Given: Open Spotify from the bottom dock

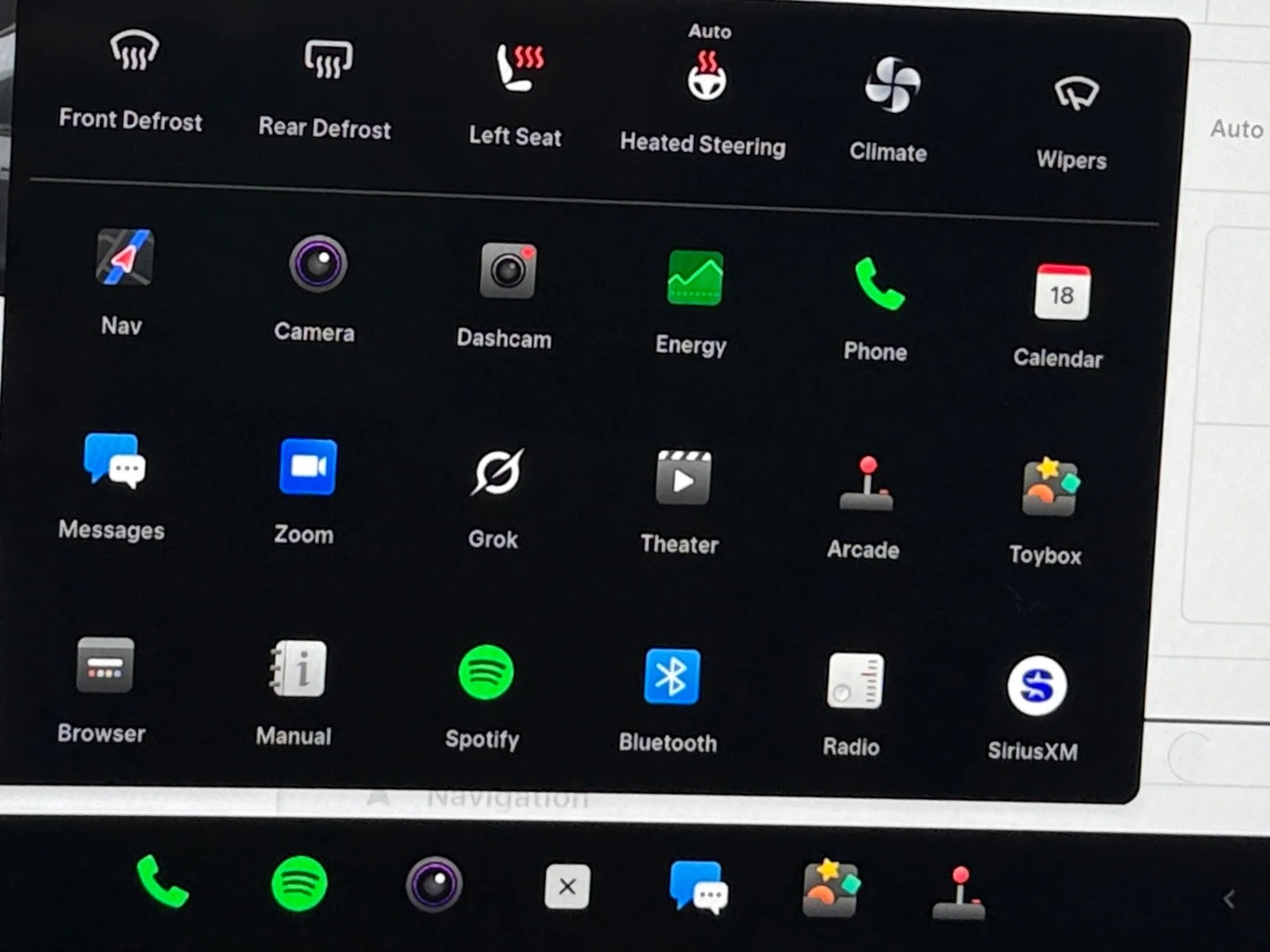Looking at the screenshot, I should 299,883.
